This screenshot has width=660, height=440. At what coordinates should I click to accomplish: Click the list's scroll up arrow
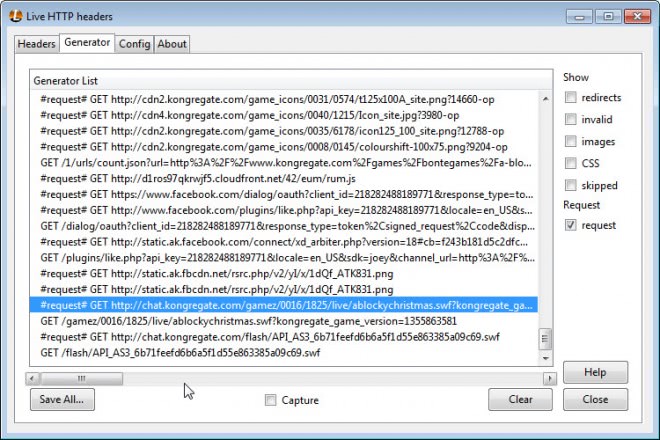point(546,99)
